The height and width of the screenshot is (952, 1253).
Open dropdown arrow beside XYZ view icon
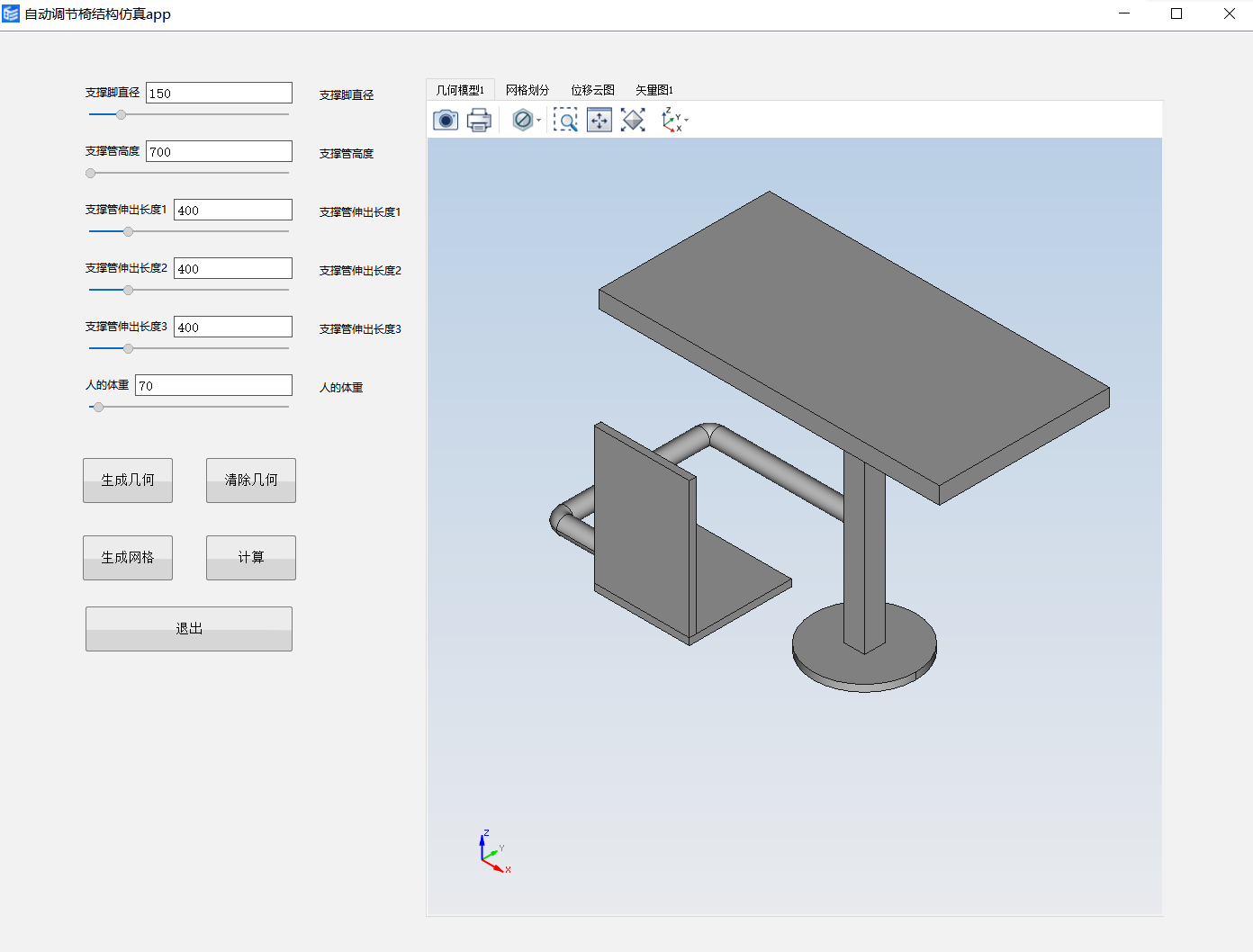[x=687, y=121]
